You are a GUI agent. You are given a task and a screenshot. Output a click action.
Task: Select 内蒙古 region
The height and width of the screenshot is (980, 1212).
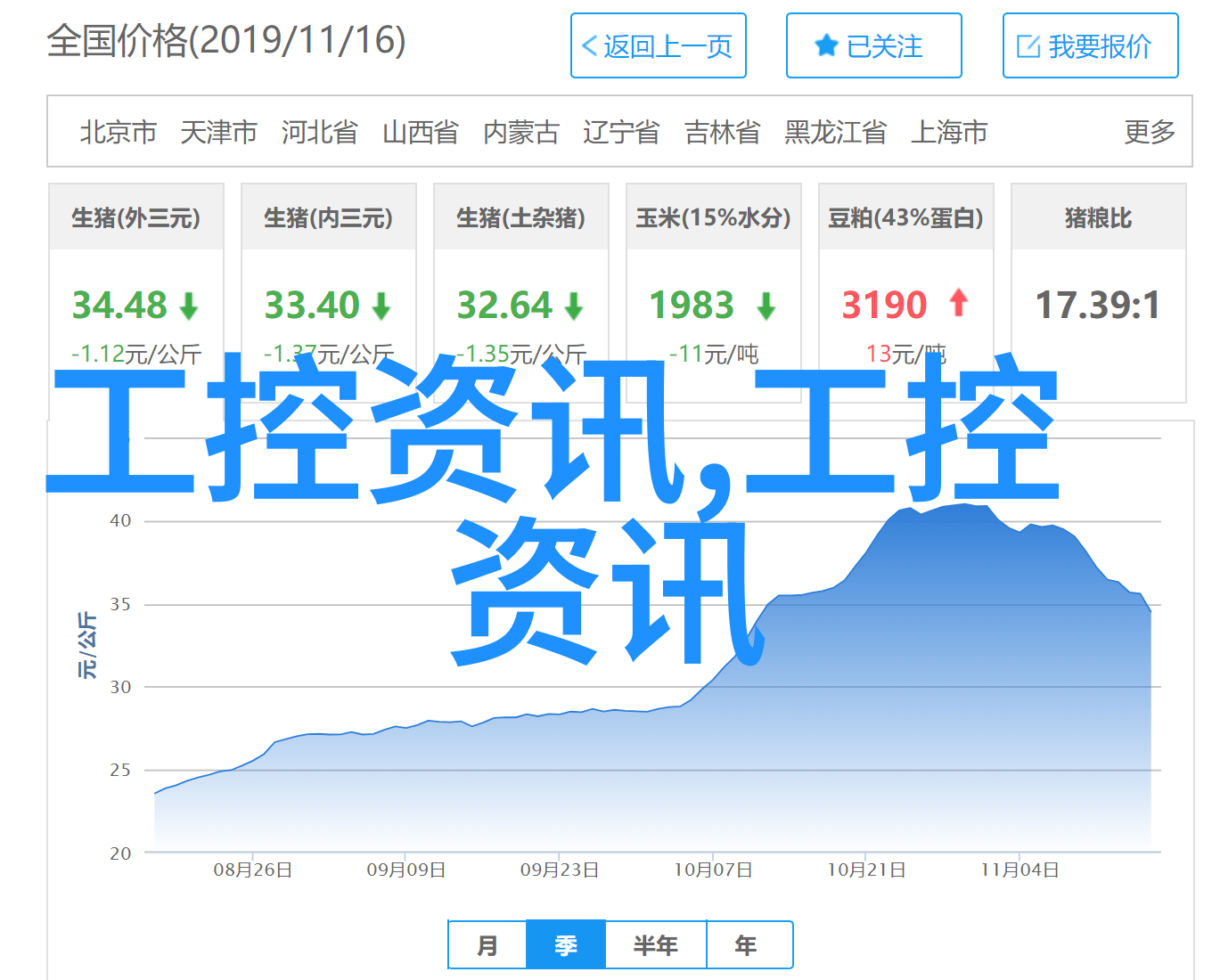pyautogui.click(x=521, y=132)
